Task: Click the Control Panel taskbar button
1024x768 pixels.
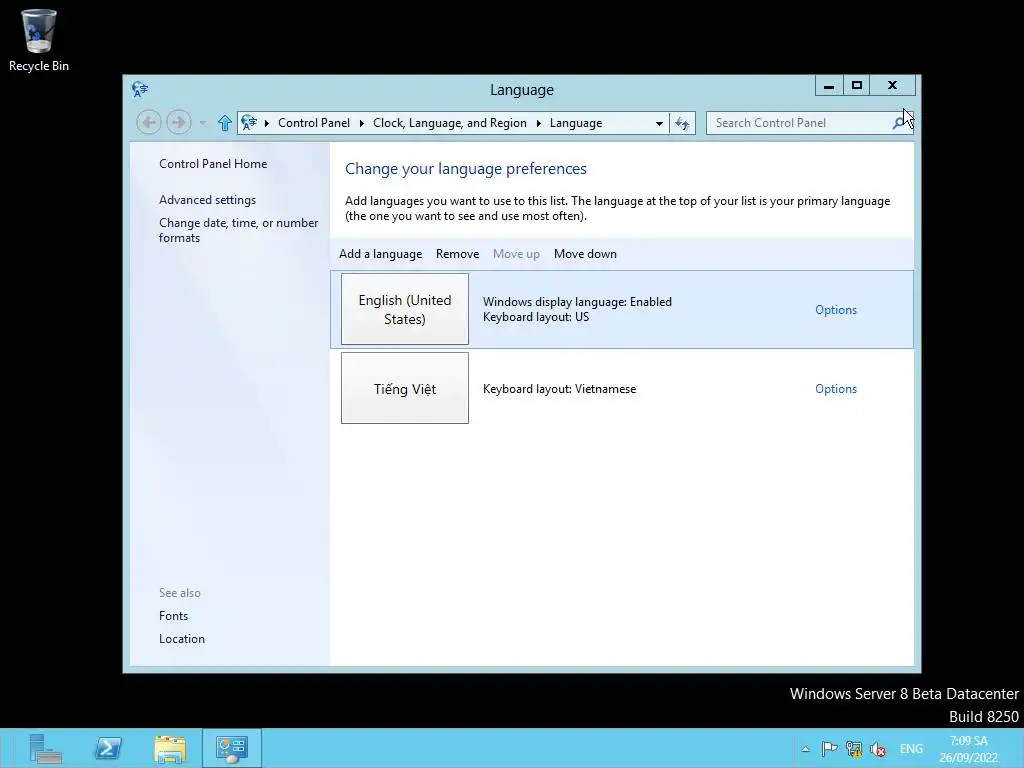Action: coord(232,748)
